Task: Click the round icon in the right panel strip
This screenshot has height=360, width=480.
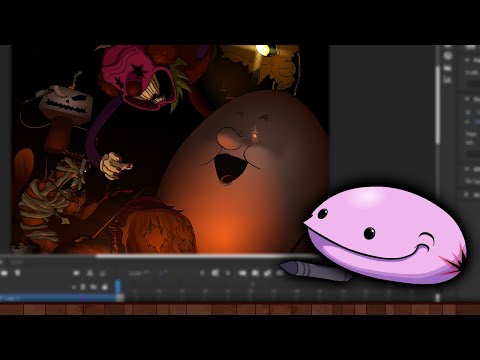Action: [448, 56]
